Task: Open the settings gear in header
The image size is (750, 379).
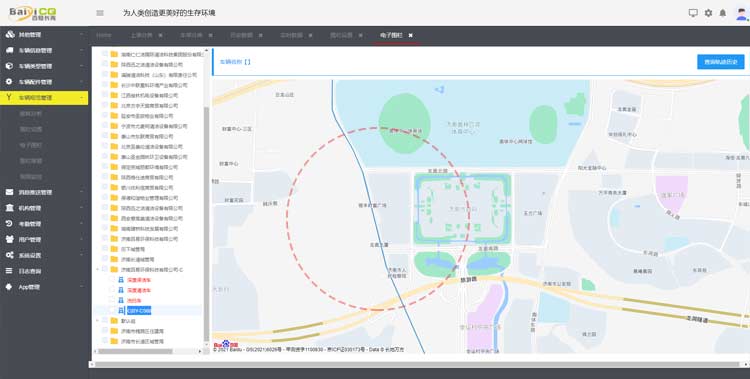Action: click(x=708, y=13)
